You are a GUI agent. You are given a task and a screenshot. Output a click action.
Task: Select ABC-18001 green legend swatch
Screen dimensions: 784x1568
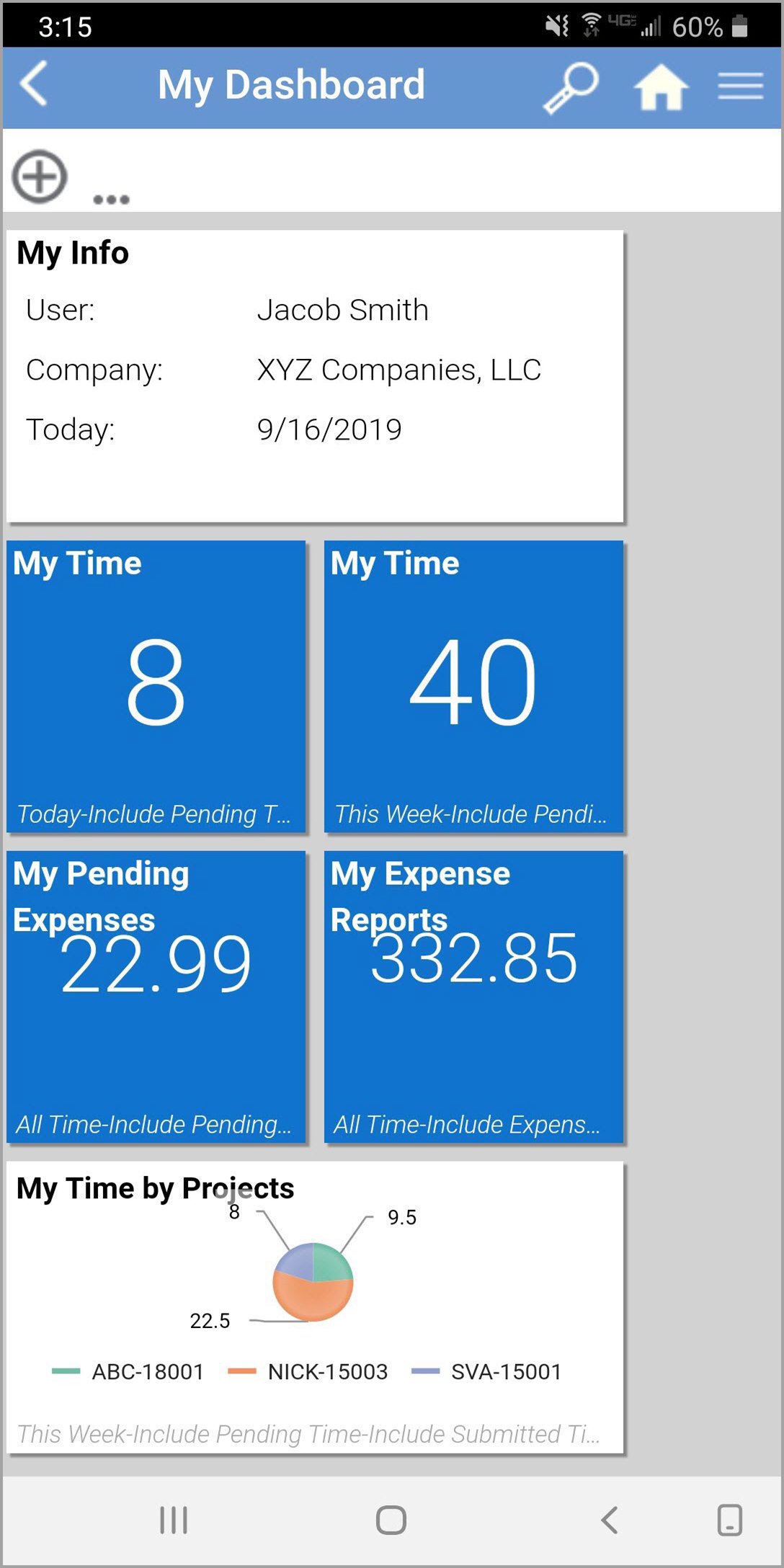pos(66,1371)
